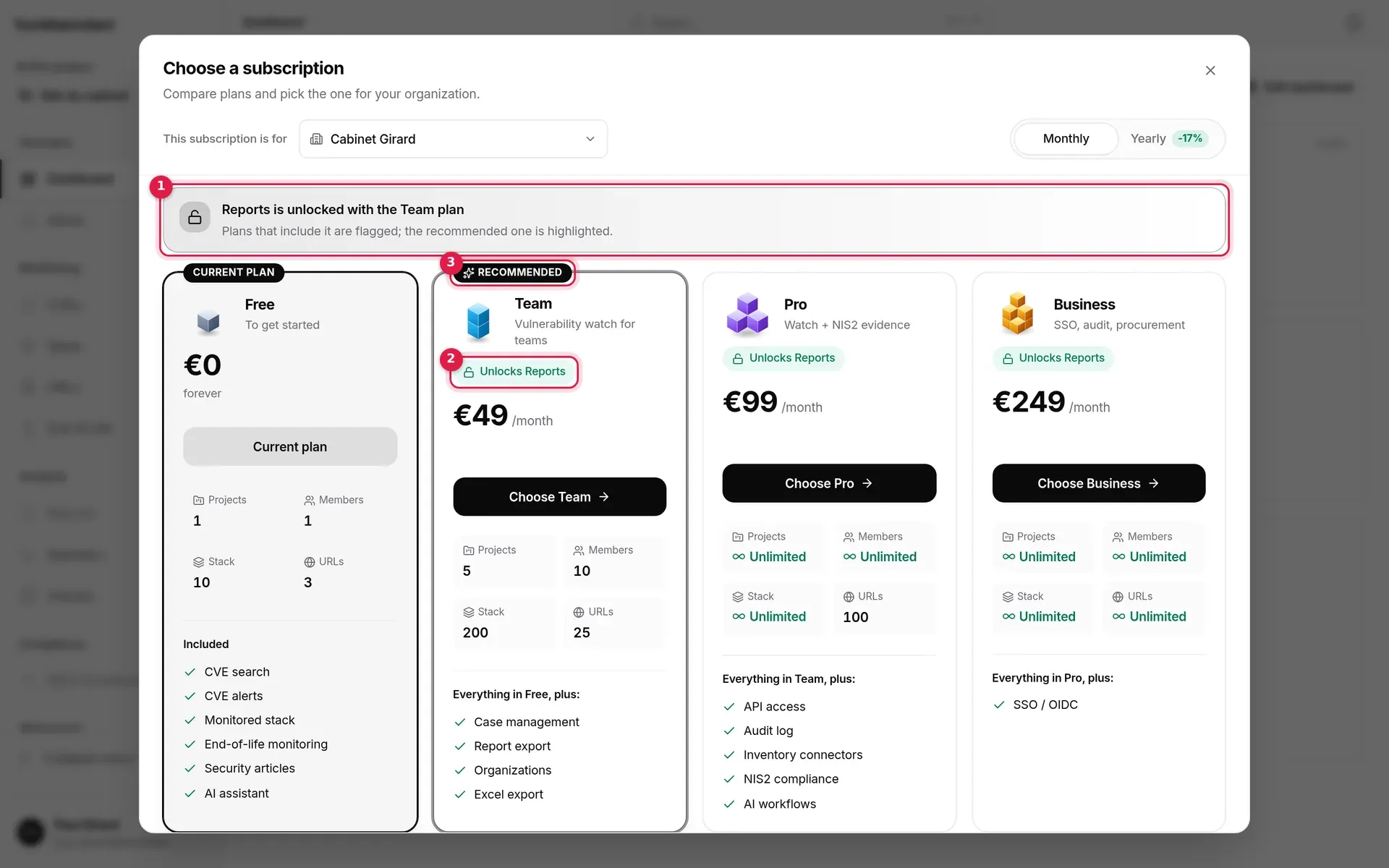Click 'End-of-life monitoring' in Free features
Viewport: 1389px width, 868px height.
tap(266, 744)
